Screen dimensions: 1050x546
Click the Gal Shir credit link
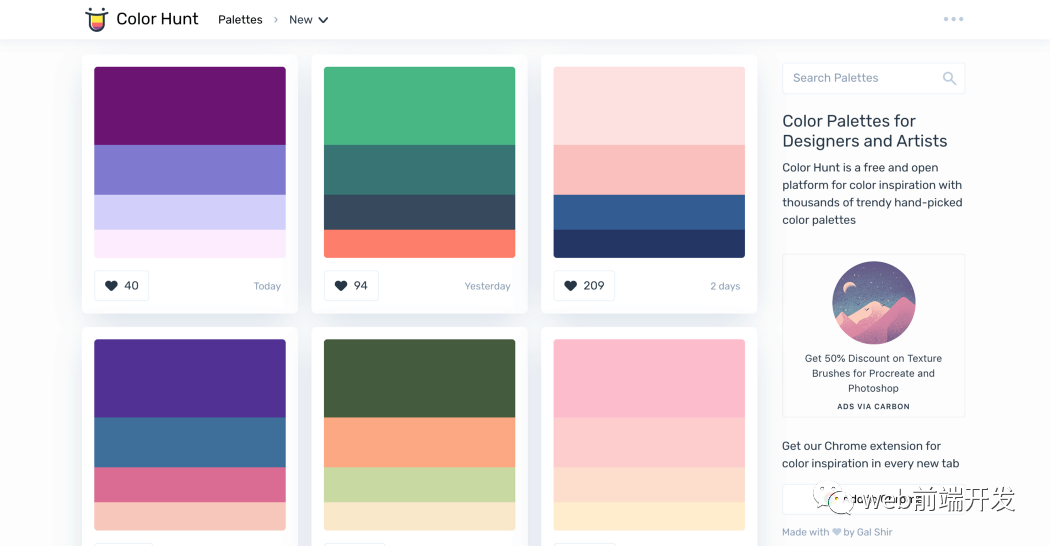tap(875, 532)
